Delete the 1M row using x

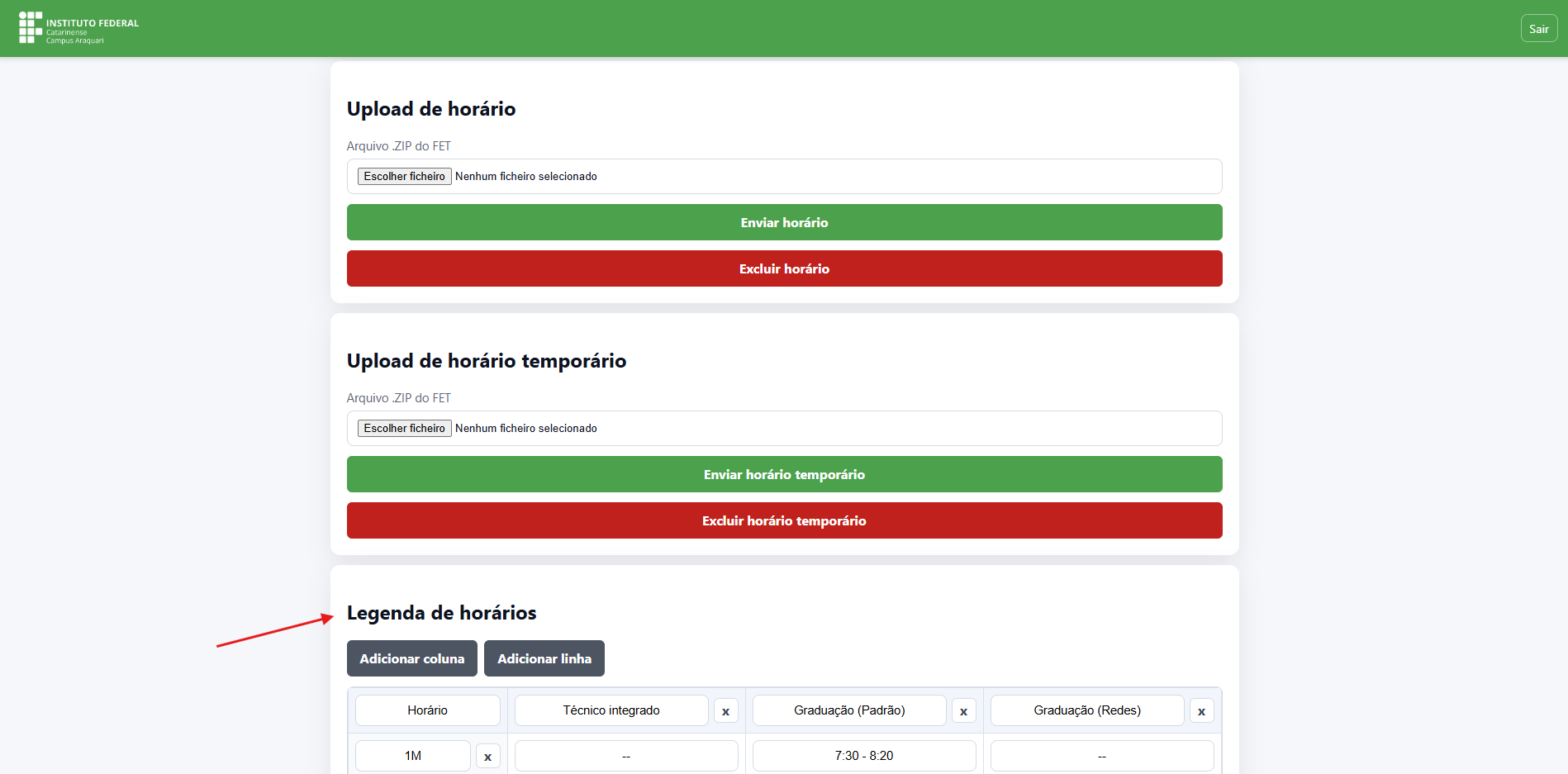(x=487, y=757)
